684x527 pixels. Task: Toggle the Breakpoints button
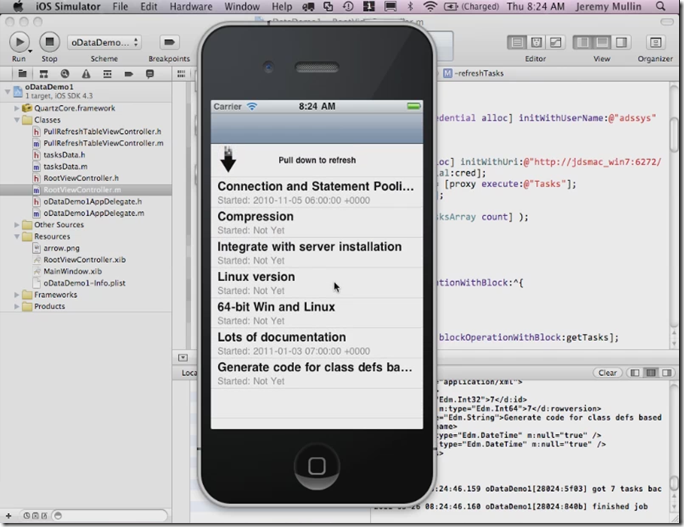point(169,42)
